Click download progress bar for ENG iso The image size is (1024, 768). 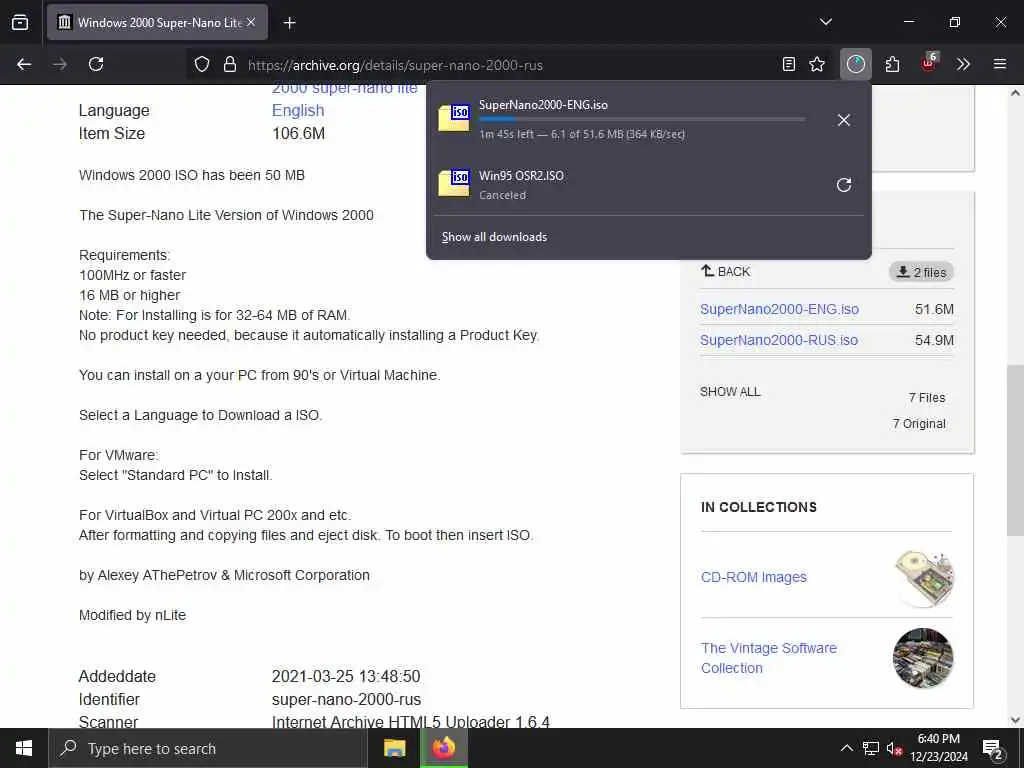click(x=642, y=120)
